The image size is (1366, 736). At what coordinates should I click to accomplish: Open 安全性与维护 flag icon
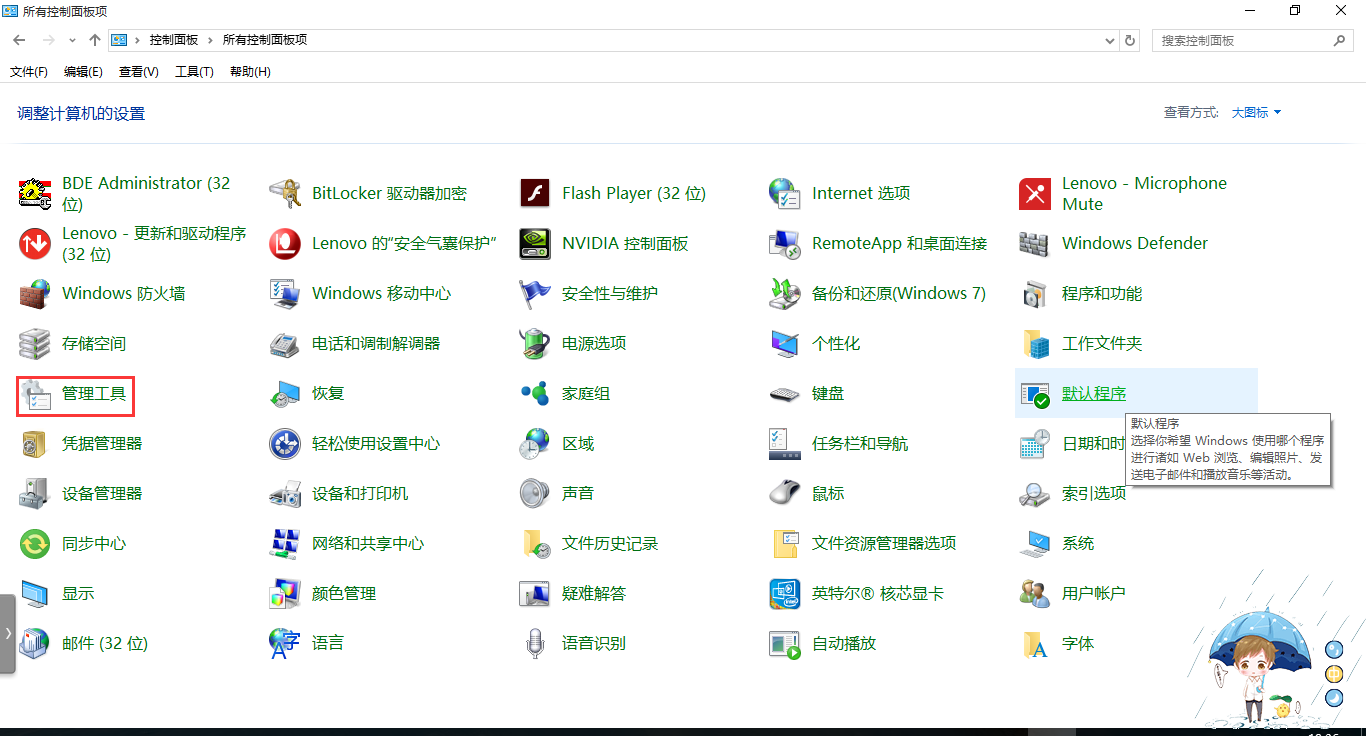(x=535, y=293)
